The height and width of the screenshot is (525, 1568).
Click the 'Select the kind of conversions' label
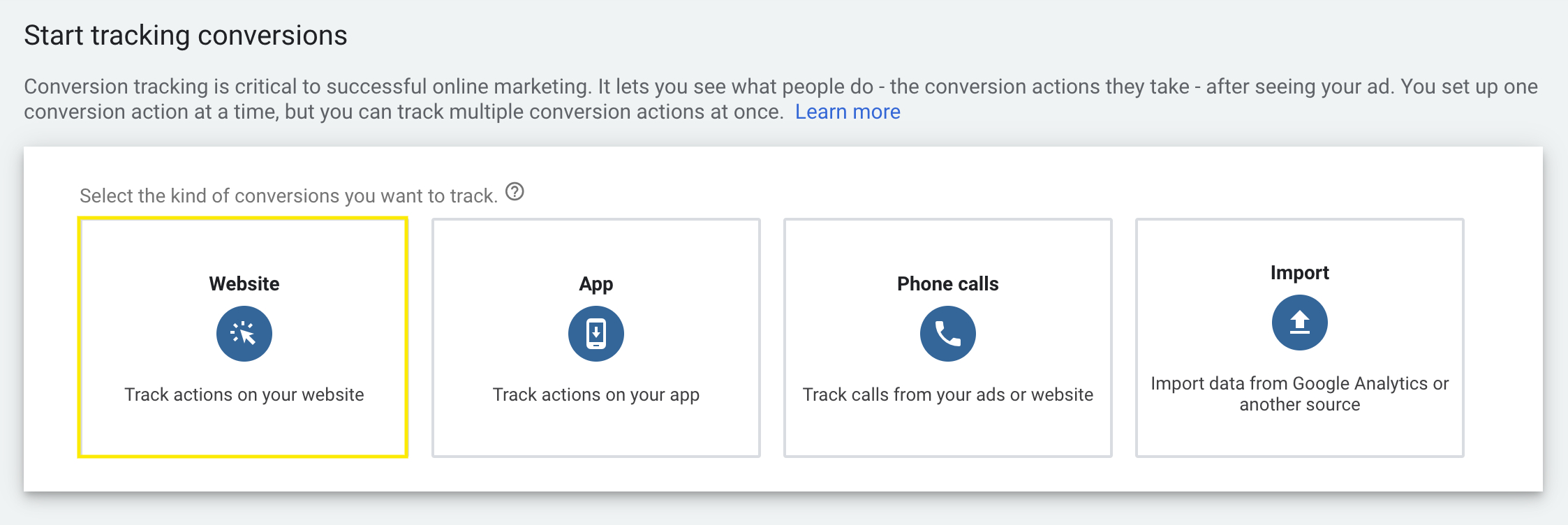click(288, 195)
